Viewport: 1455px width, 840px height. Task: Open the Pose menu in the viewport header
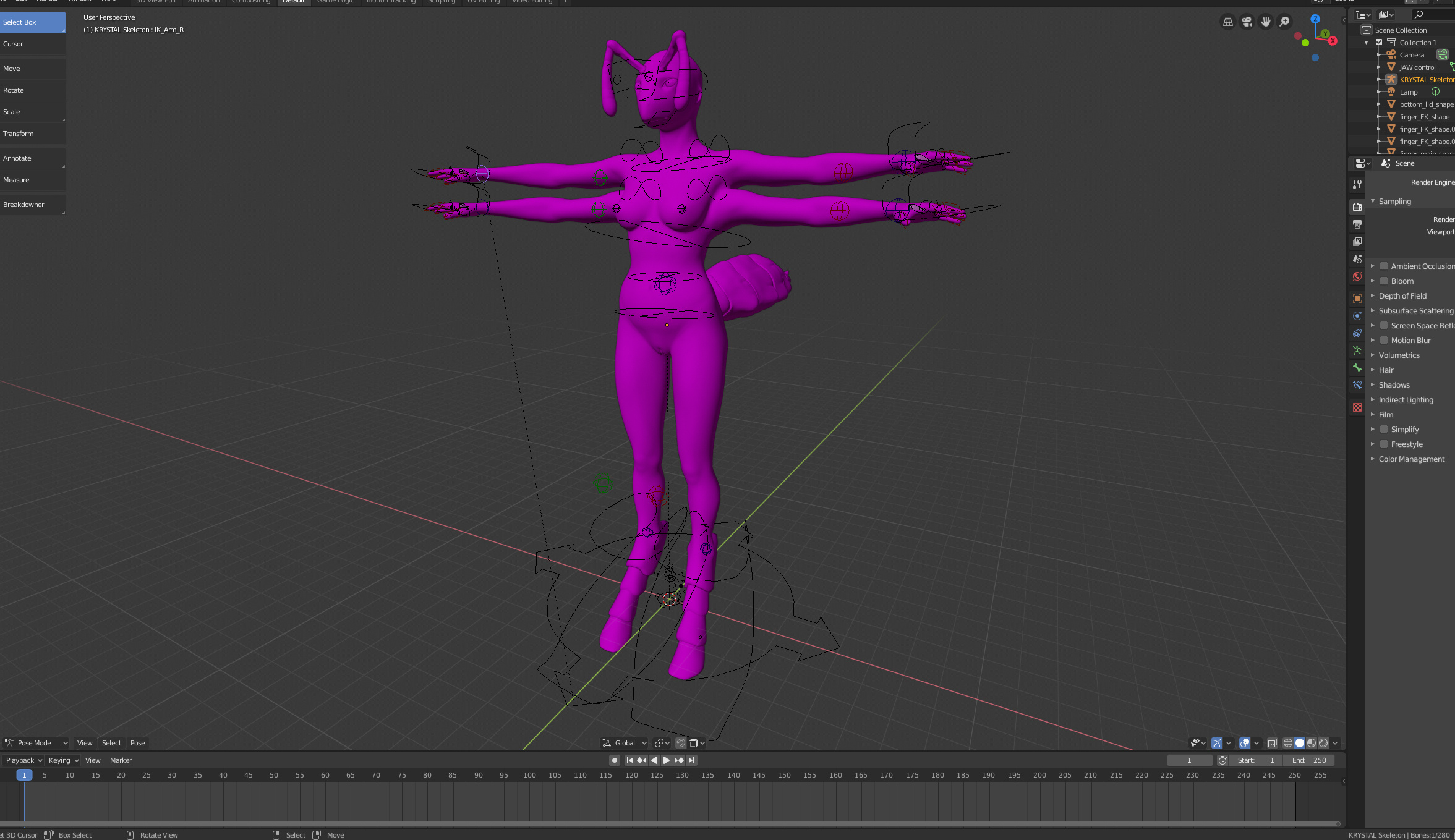137,743
